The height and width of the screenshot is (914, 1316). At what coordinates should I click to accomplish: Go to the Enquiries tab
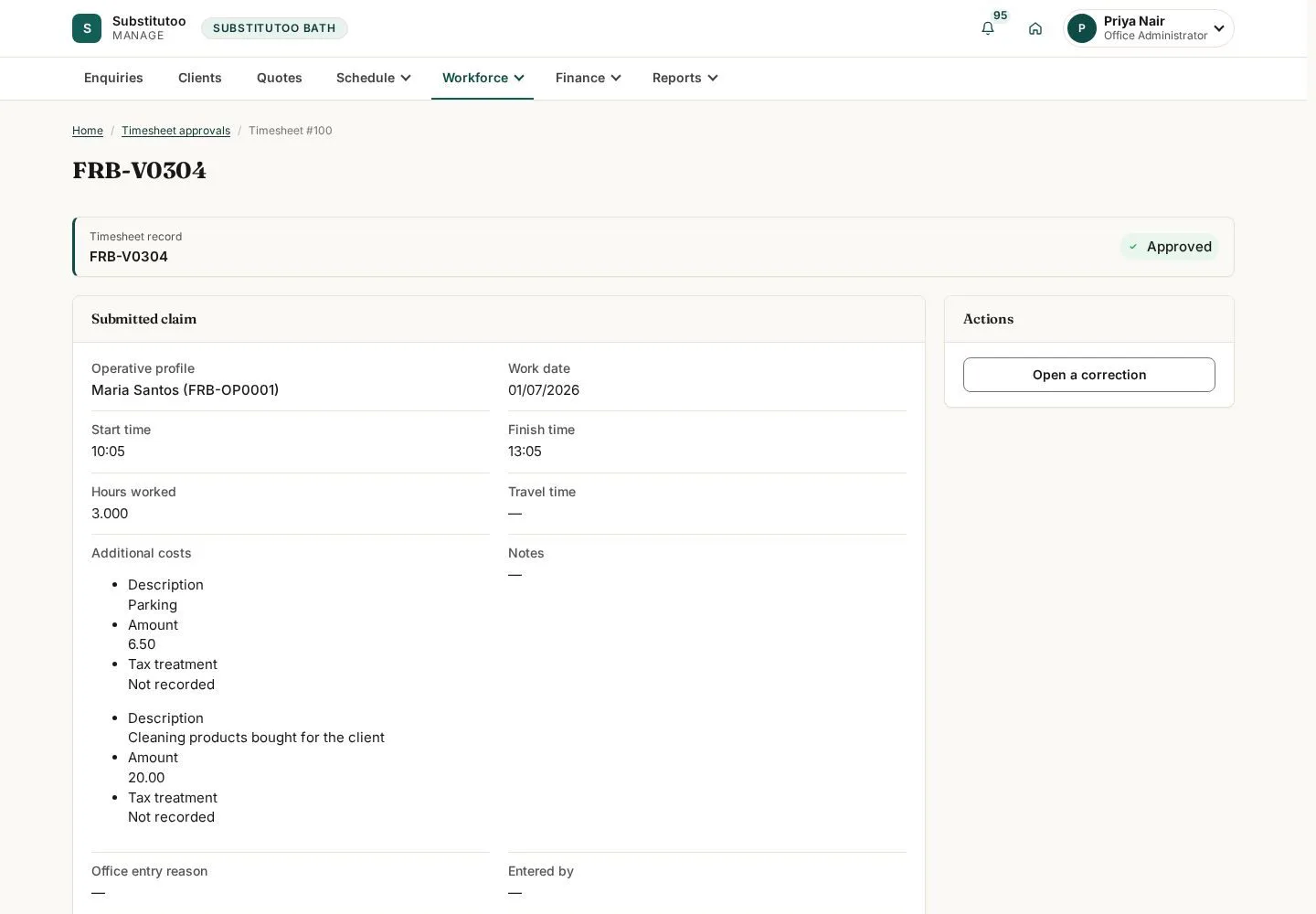[113, 78]
